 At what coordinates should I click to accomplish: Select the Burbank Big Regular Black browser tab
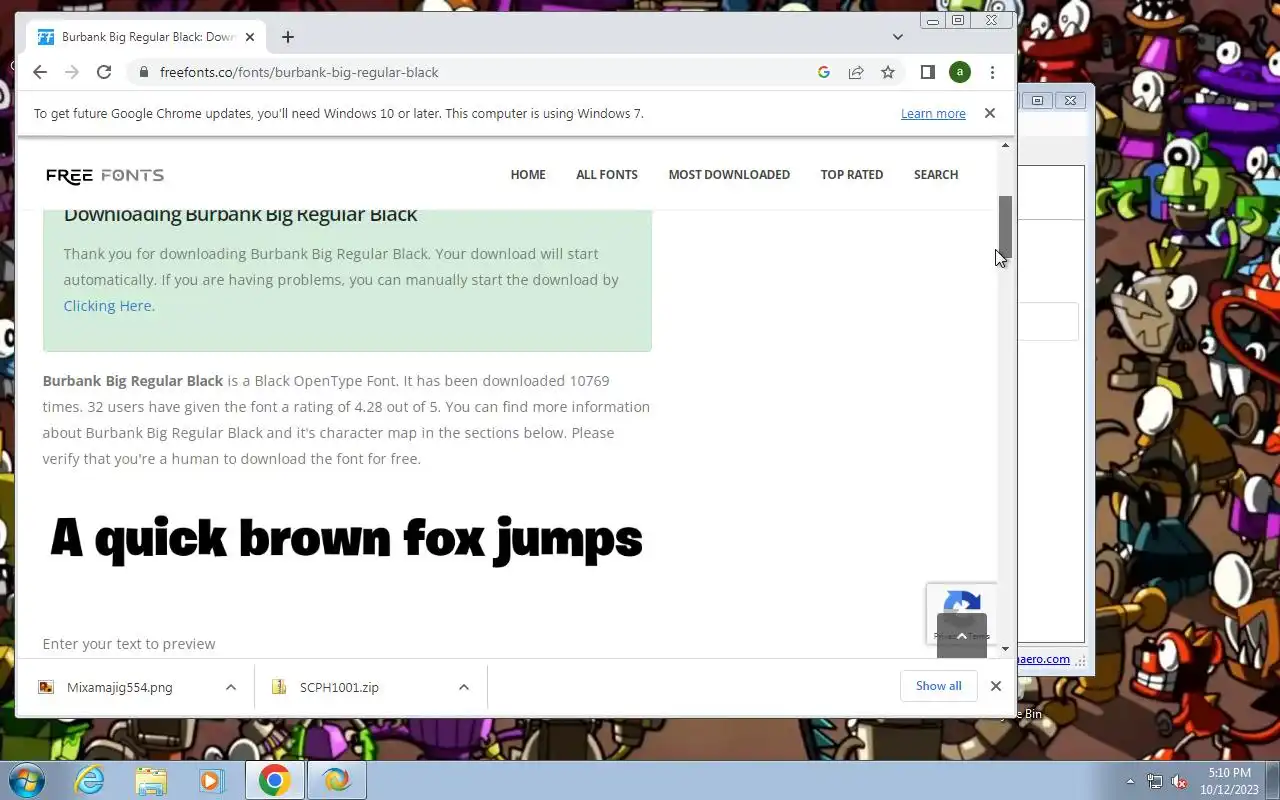pos(145,37)
